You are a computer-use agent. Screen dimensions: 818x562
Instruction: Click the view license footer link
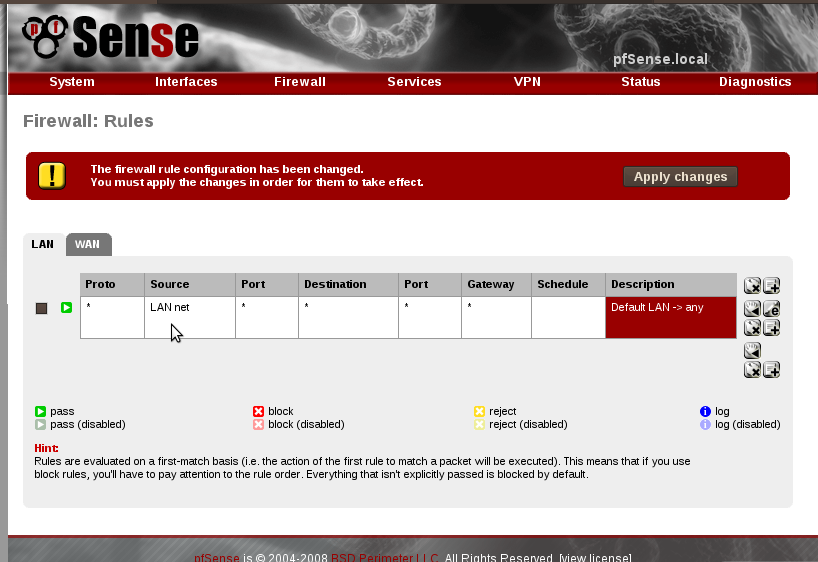tap(595, 557)
